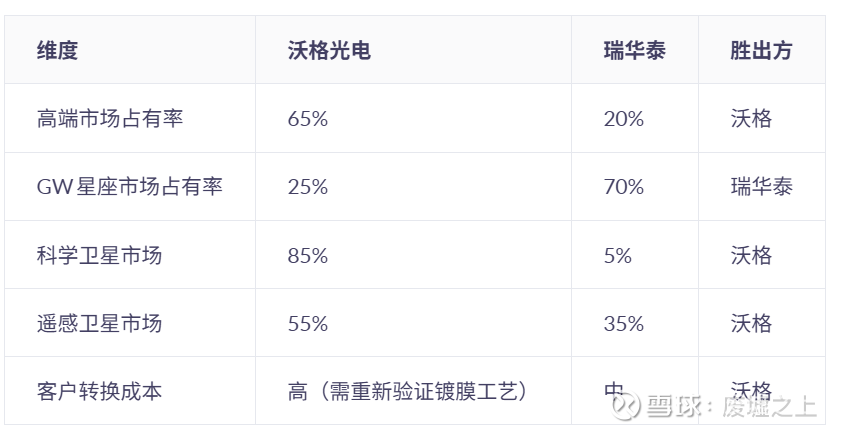This screenshot has height=432, width=842.
Task: Click the 65% value cell
Action: coord(307,119)
